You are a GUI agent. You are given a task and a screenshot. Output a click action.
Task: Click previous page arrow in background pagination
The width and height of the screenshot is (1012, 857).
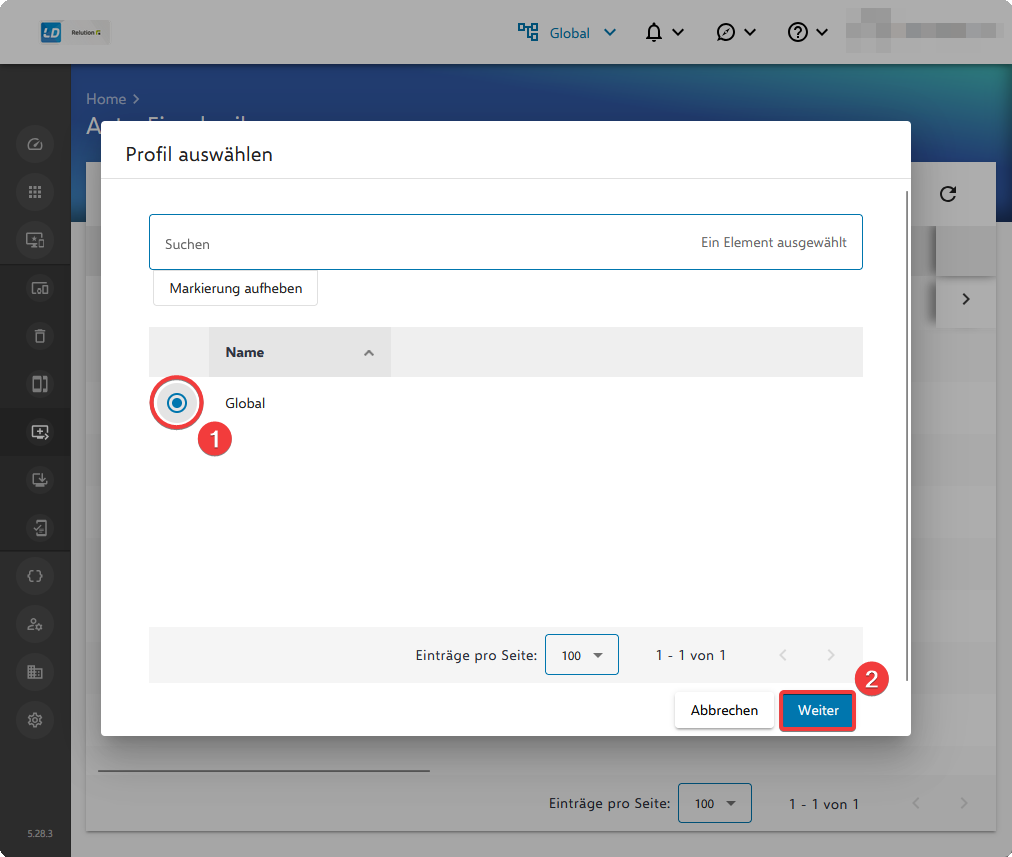point(916,803)
